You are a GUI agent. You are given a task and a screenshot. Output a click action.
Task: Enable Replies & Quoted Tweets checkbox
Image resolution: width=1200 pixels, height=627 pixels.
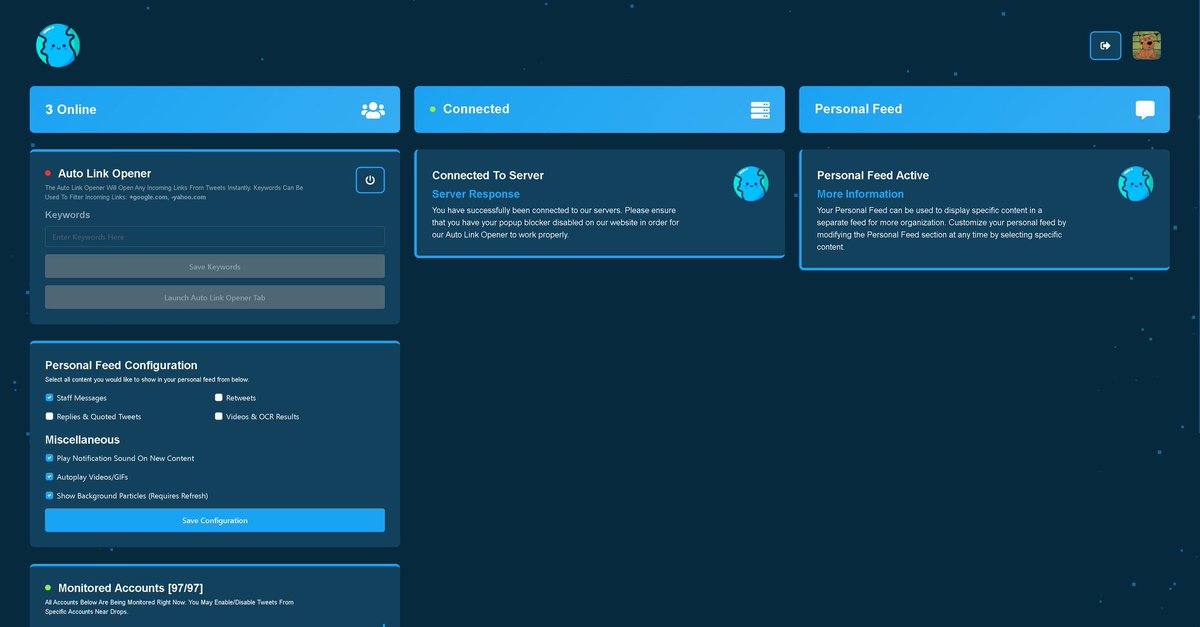49,416
